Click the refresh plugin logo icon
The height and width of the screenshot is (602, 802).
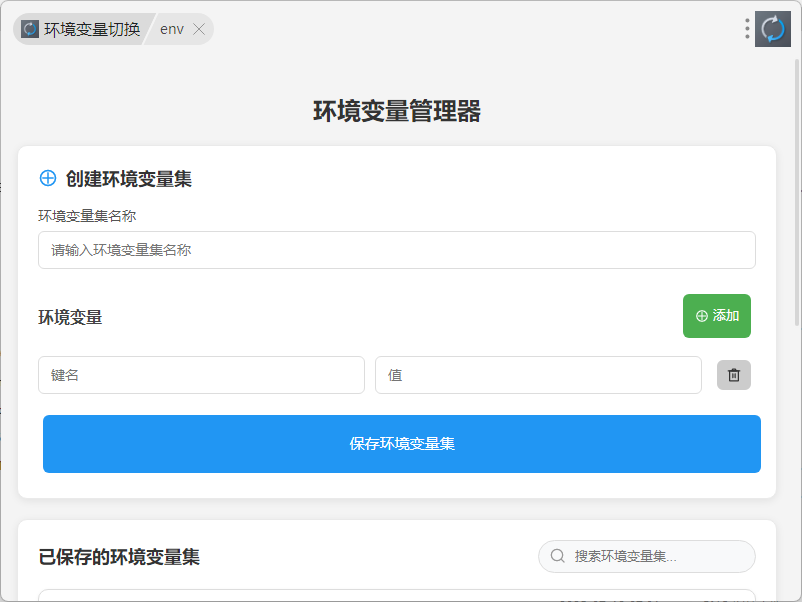pos(773,29)
